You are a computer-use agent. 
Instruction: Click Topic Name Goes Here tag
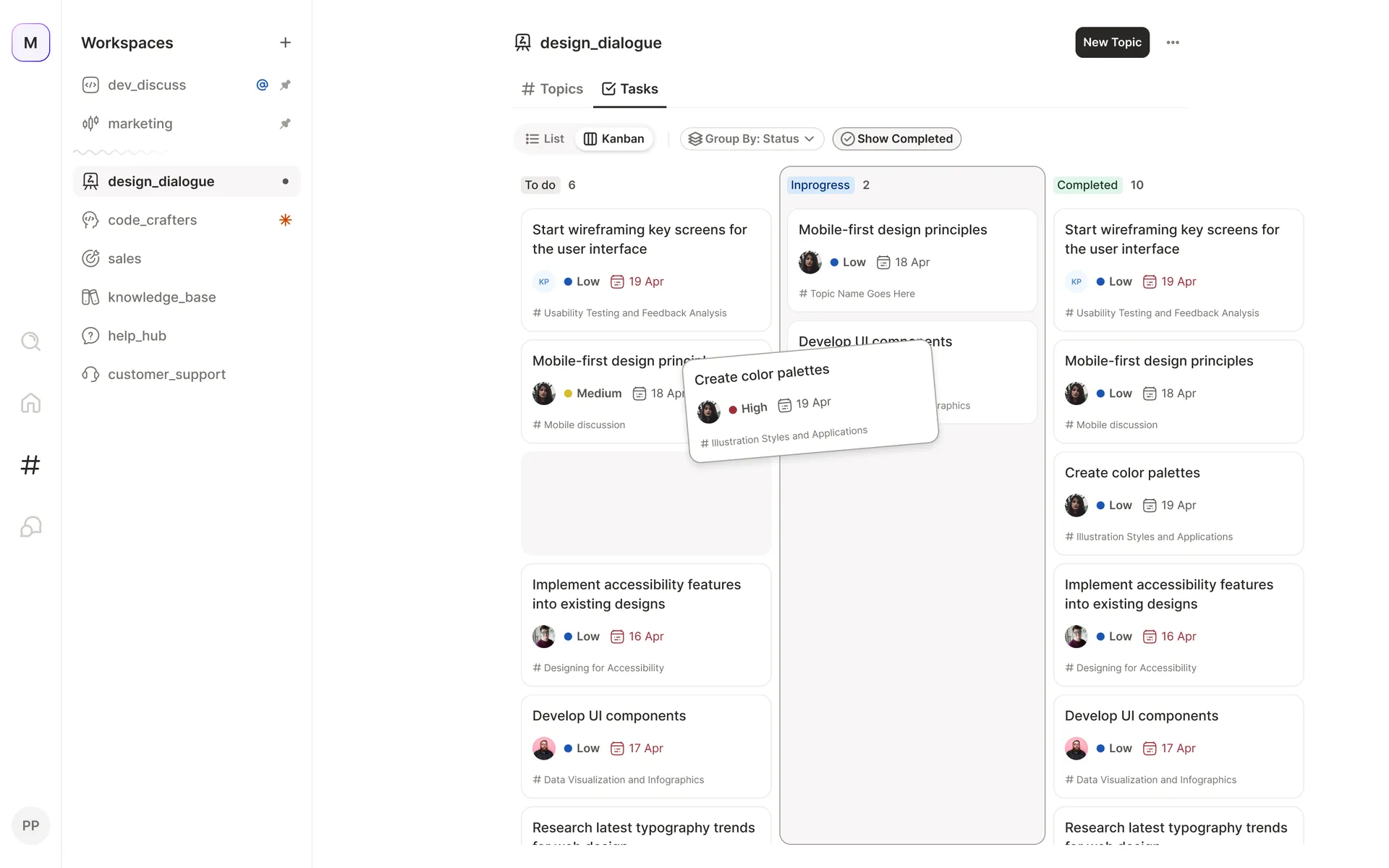857,294
